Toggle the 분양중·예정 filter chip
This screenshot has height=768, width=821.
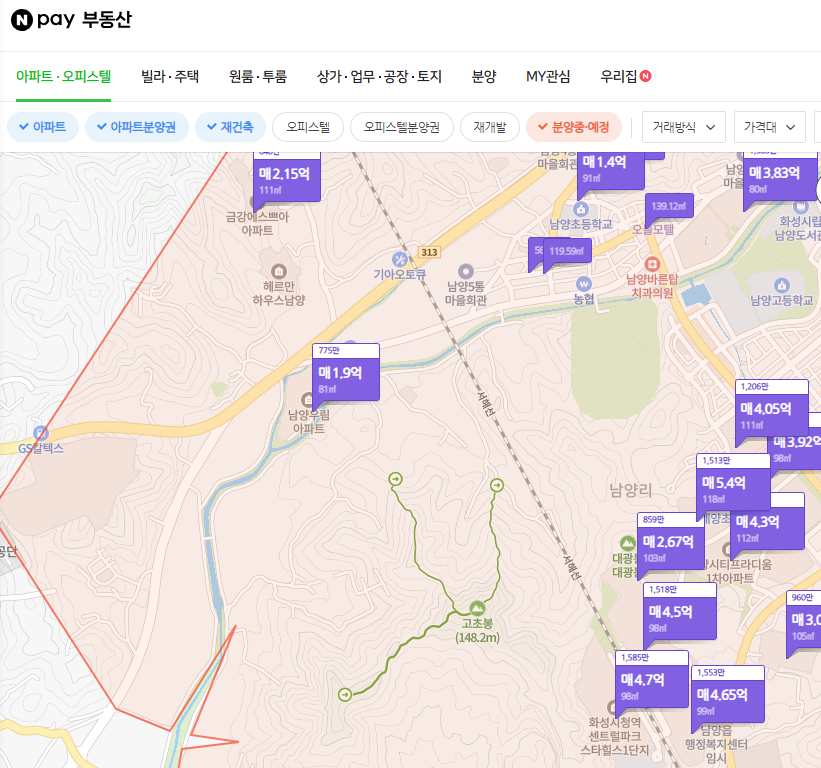coord(574,127)
